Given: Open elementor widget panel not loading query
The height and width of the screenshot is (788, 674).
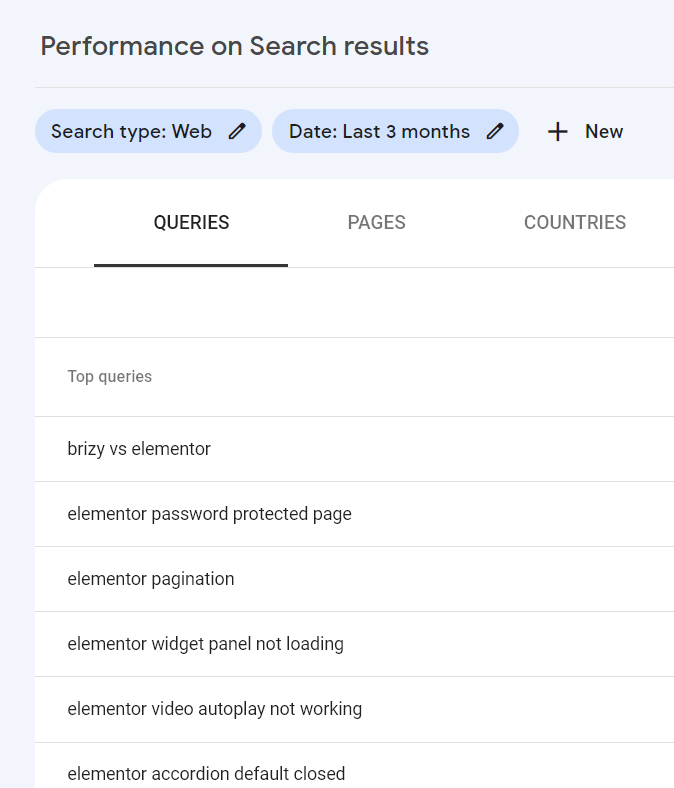Looking at the screenshot, I should click(x=354, y=644).
